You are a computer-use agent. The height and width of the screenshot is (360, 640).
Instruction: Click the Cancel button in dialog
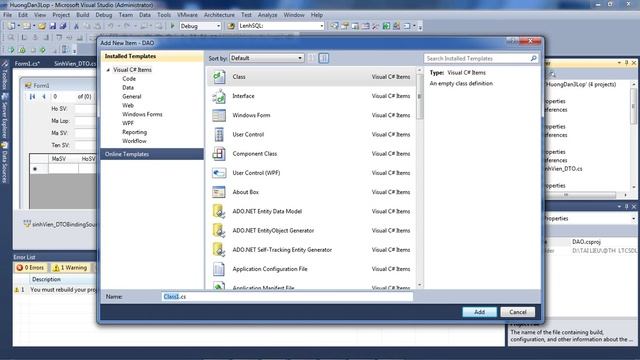518,312
